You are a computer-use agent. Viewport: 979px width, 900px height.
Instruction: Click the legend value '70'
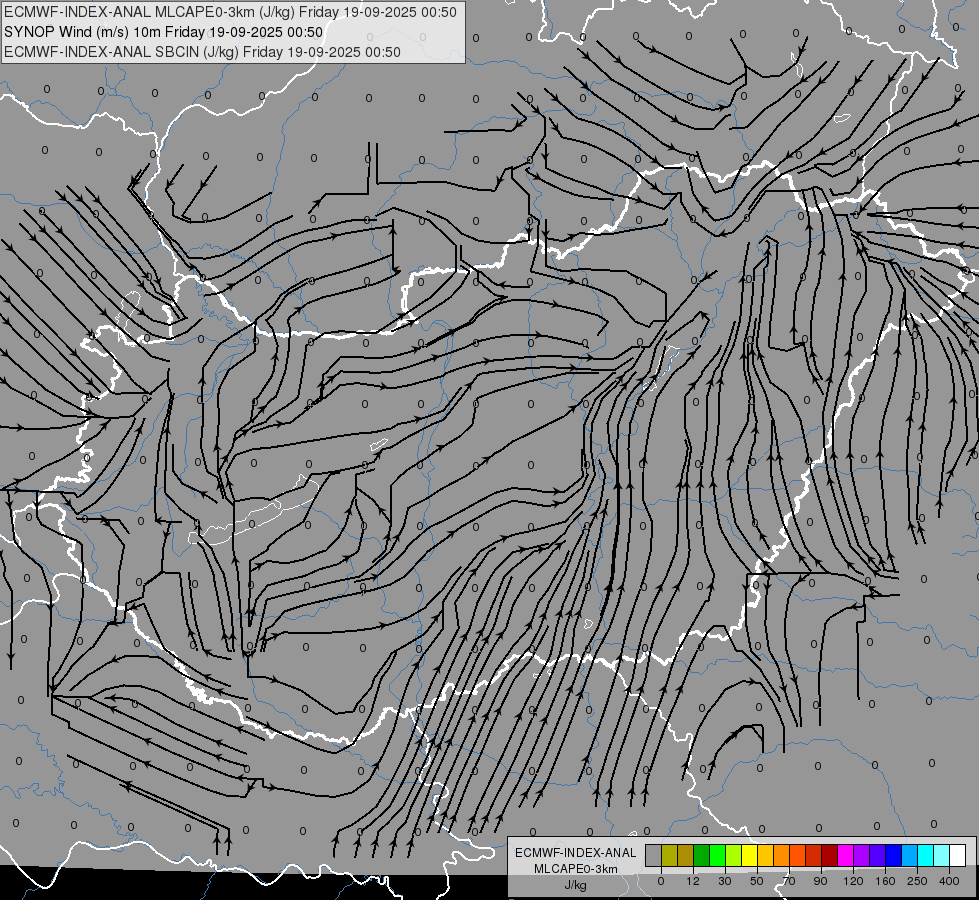(789, 881)
